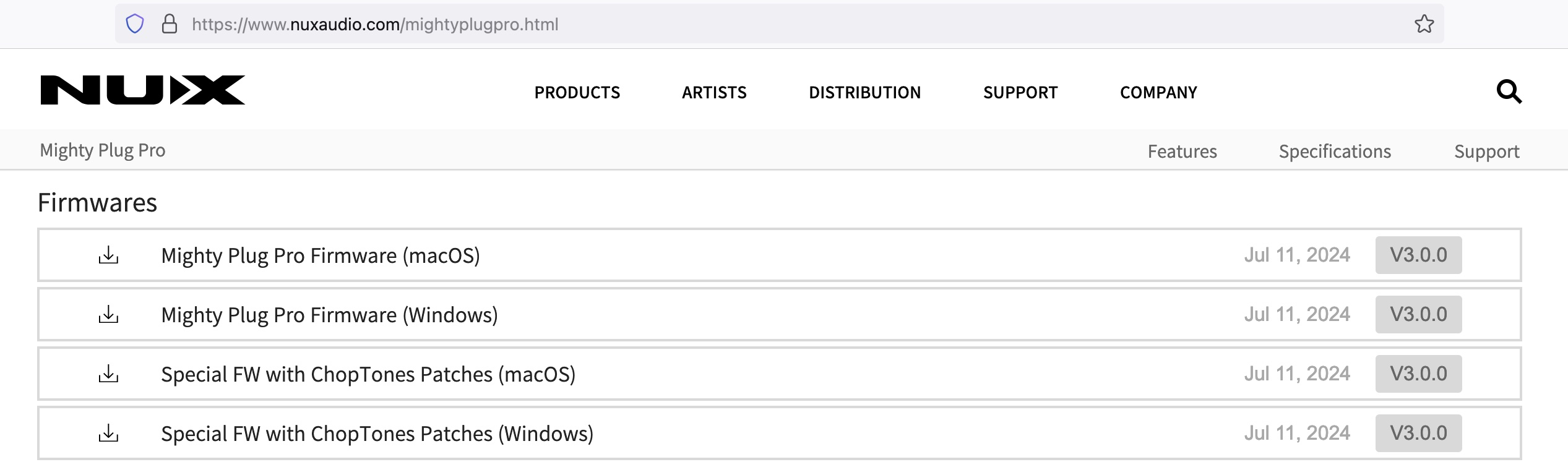Download Mighty Plug Pro Firmware (macOS) link

[x=321, y=255]
